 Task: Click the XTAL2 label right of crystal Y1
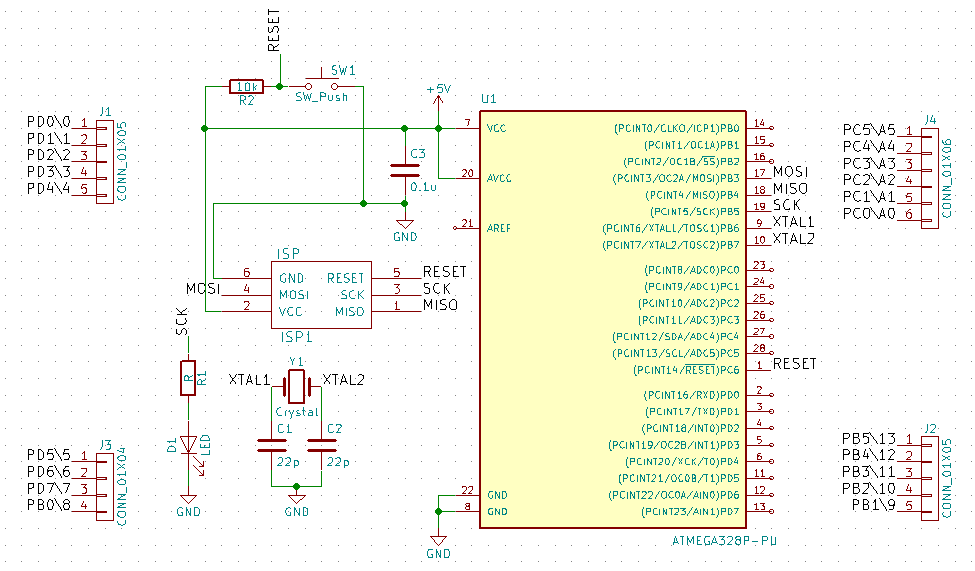343,379
